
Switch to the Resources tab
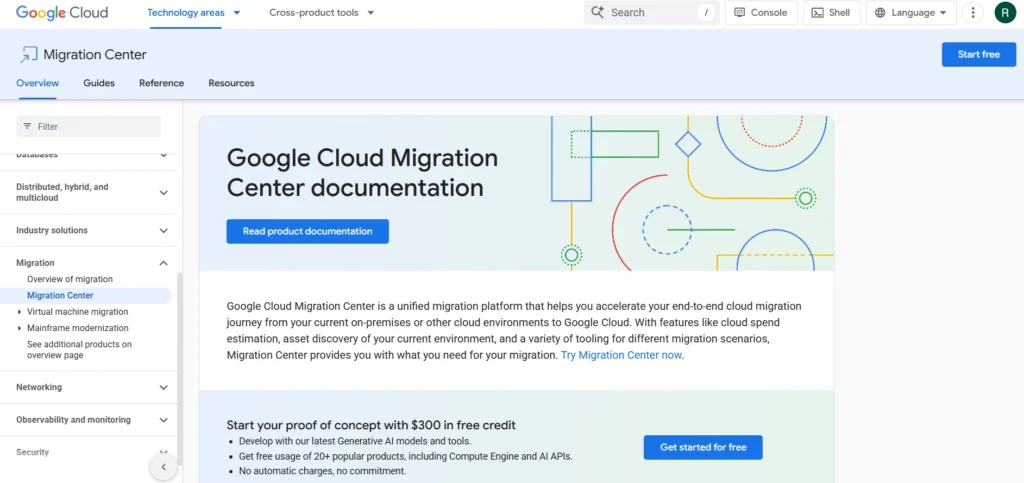pyautogui.click(x=231, y=83)
